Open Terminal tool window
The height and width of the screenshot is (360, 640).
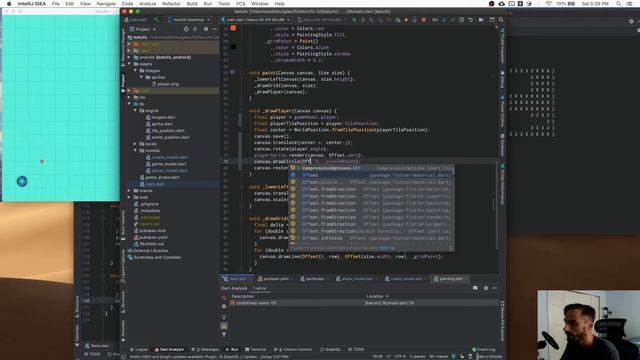point(256,350)
